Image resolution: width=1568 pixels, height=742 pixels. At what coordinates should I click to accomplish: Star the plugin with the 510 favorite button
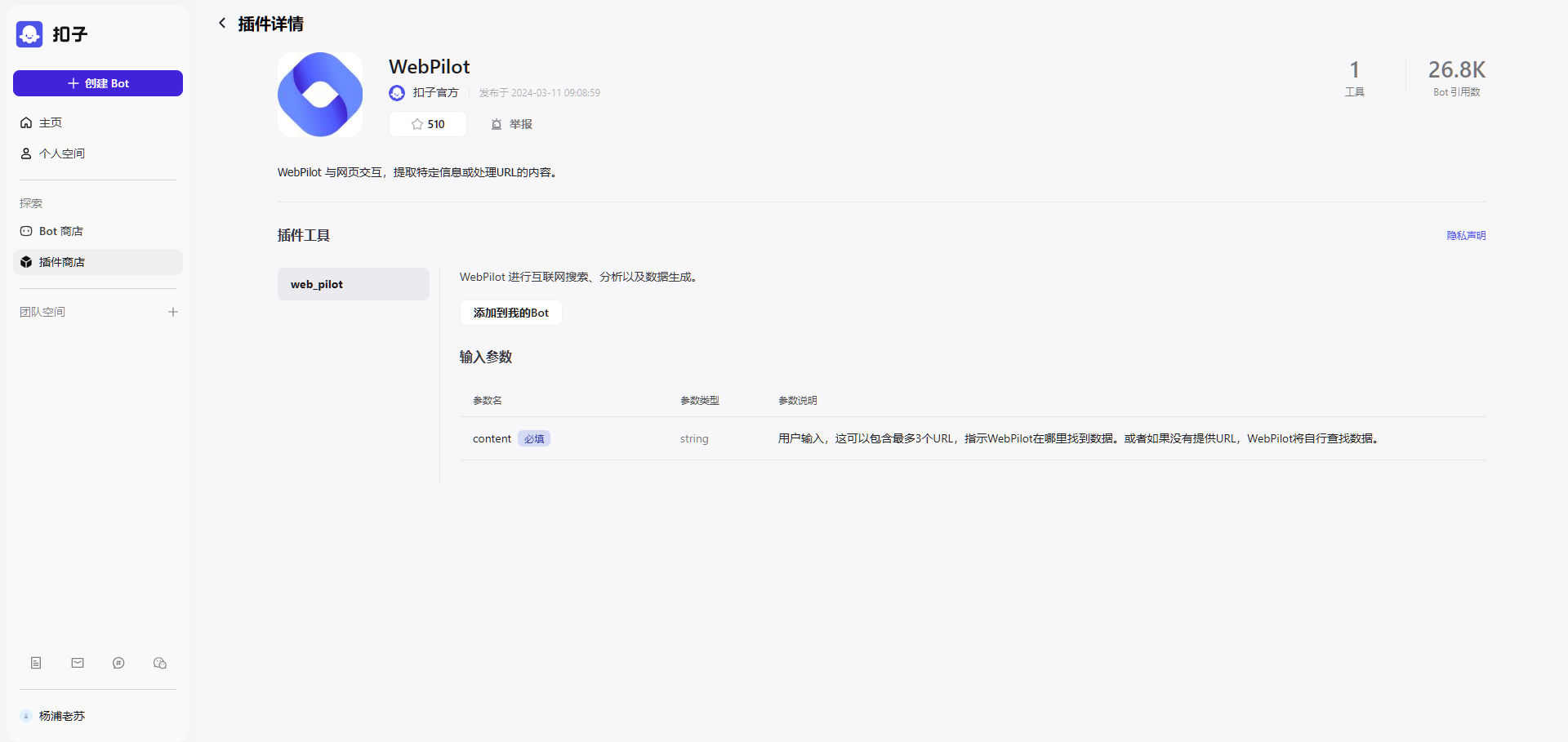(428, 124)
